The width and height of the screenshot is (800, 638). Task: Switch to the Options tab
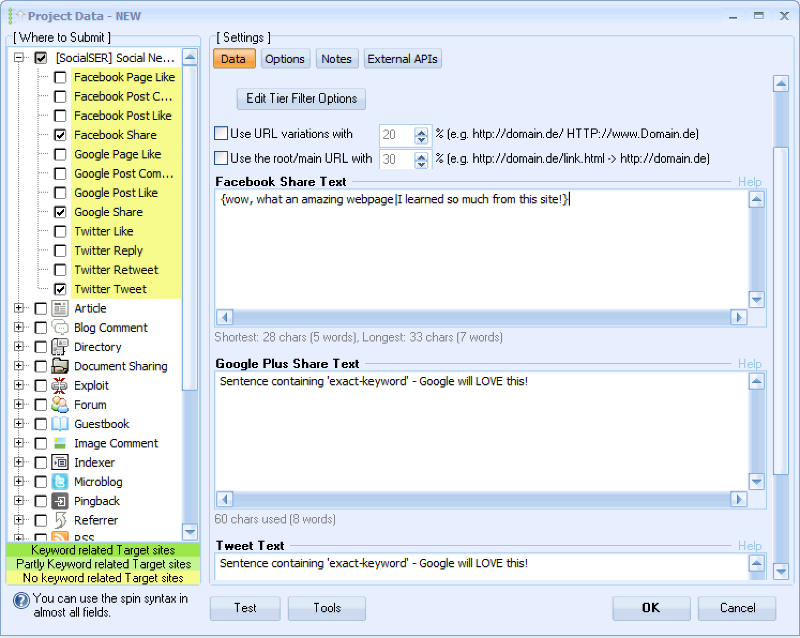pyautogui.click(x=285, y=59)
